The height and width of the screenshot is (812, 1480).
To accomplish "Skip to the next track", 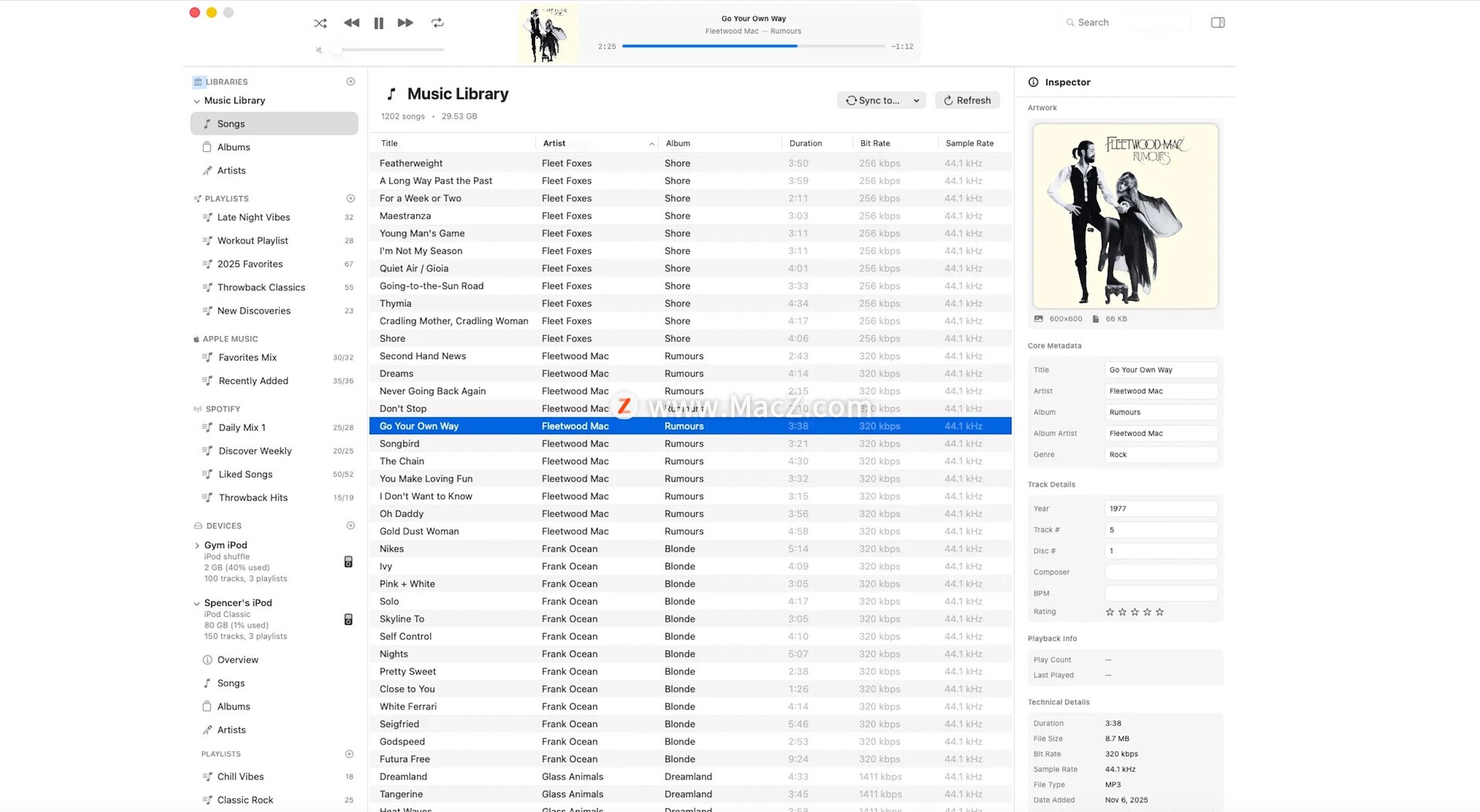I will [405, 23].
